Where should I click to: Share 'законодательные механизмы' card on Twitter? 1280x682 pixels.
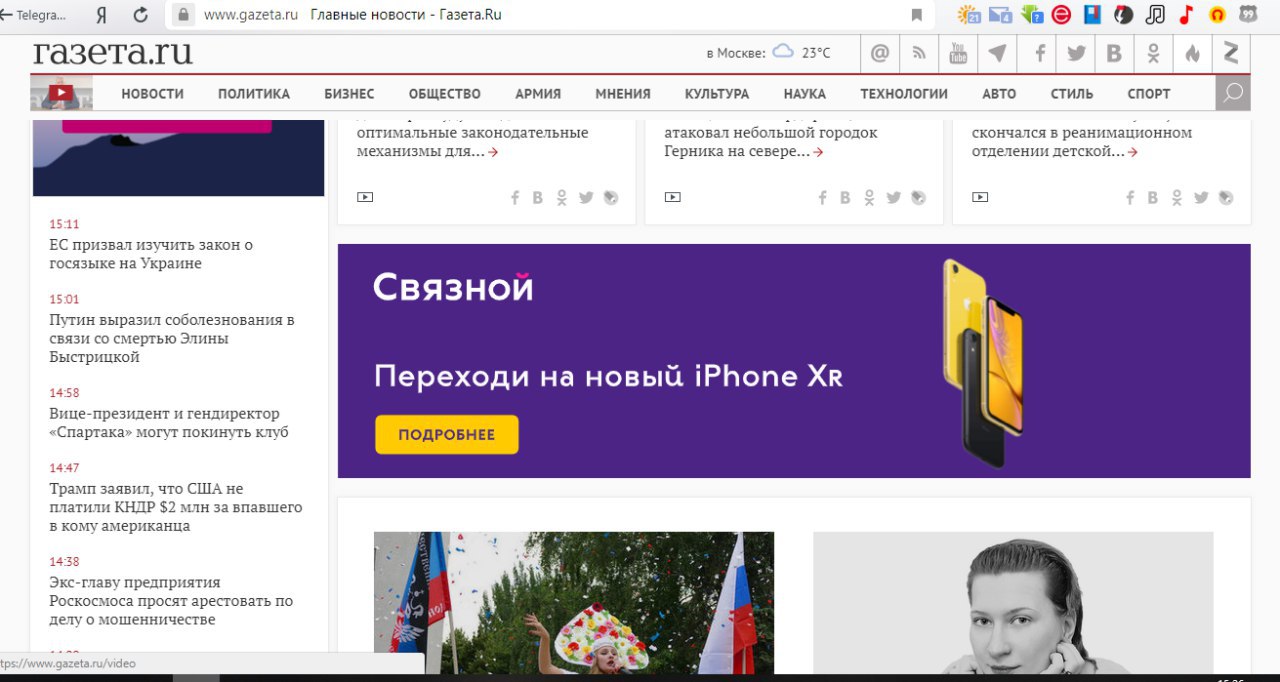pos(586,198)
